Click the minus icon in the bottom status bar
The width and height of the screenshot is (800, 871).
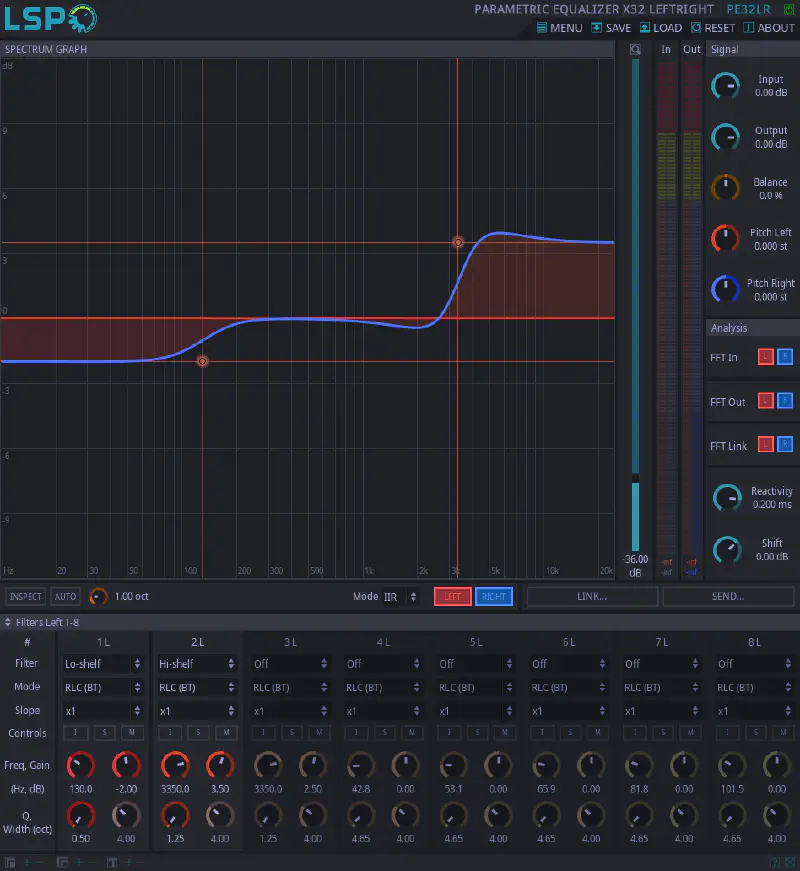point(37,862)
